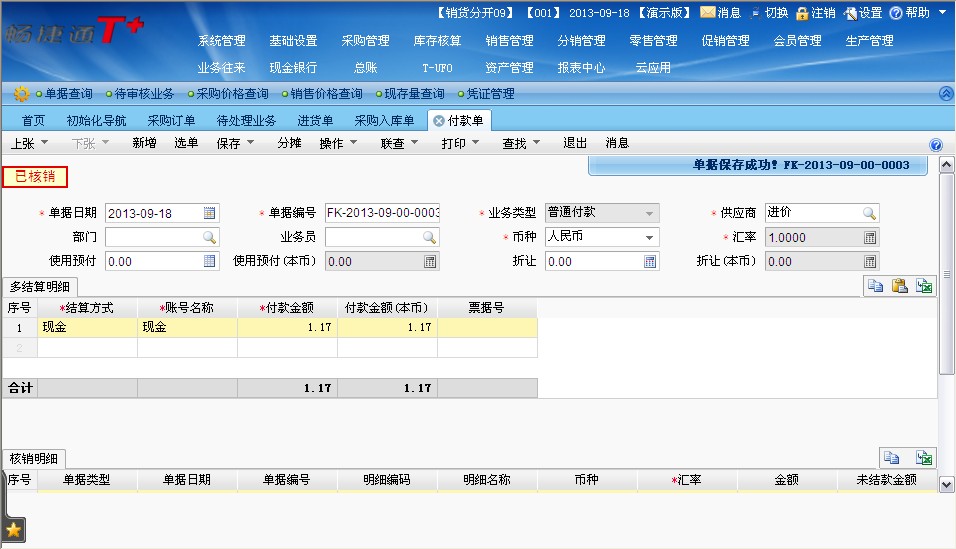This screenshot has width=956, height=549.
Task: Open the 使用预付 picker icon
Action: [209, 261]
